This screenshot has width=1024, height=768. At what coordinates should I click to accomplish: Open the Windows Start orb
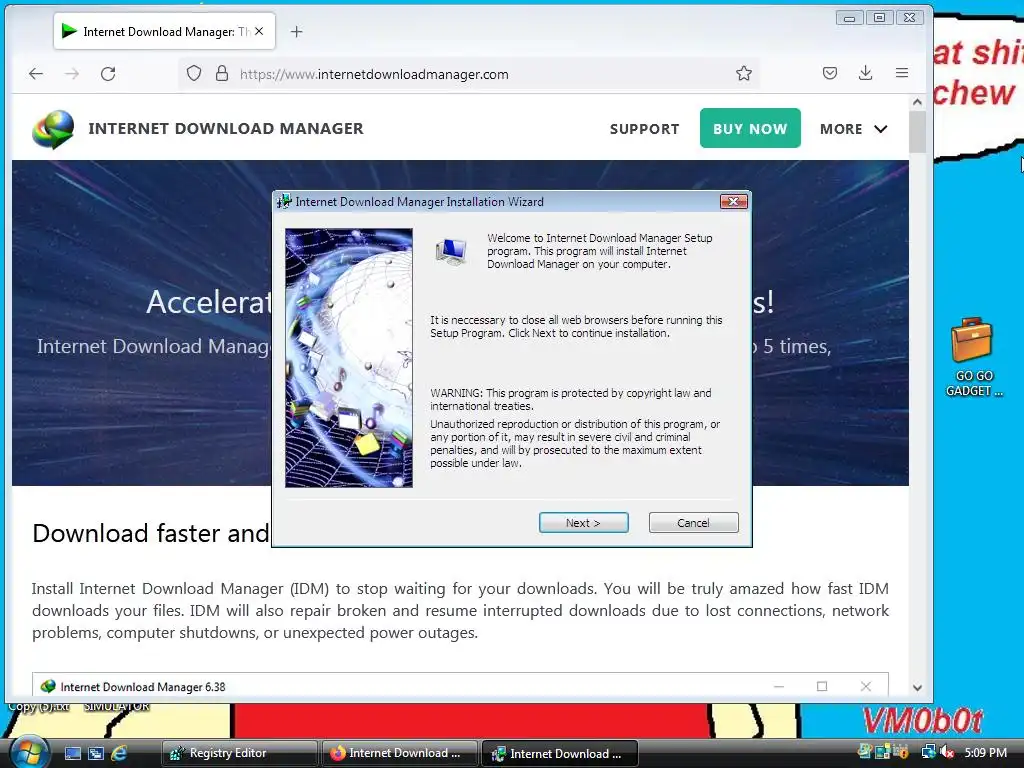[29, 752]
